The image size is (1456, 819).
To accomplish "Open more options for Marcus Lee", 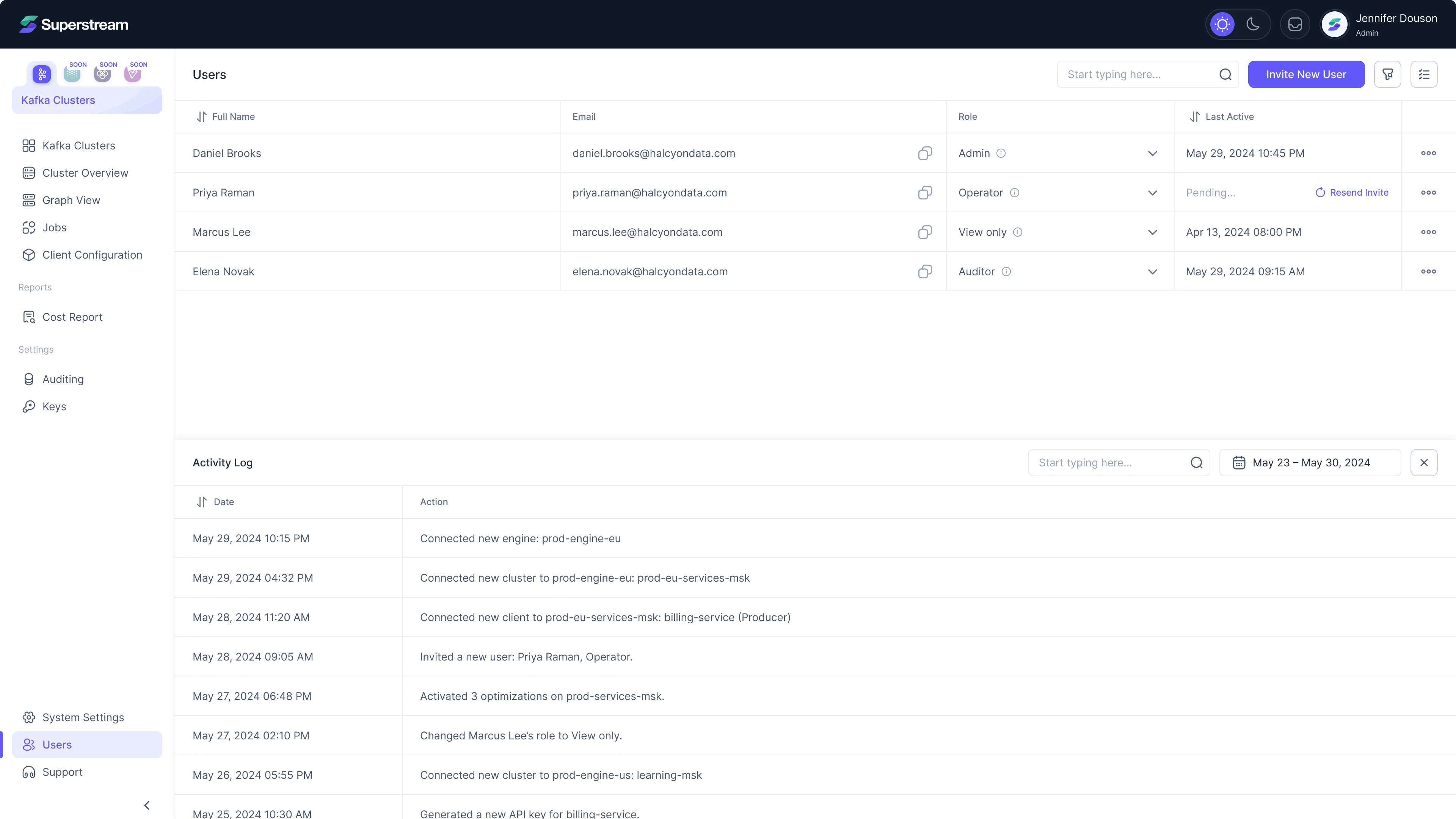I will pyautogui.click(x=1428, y=232).
